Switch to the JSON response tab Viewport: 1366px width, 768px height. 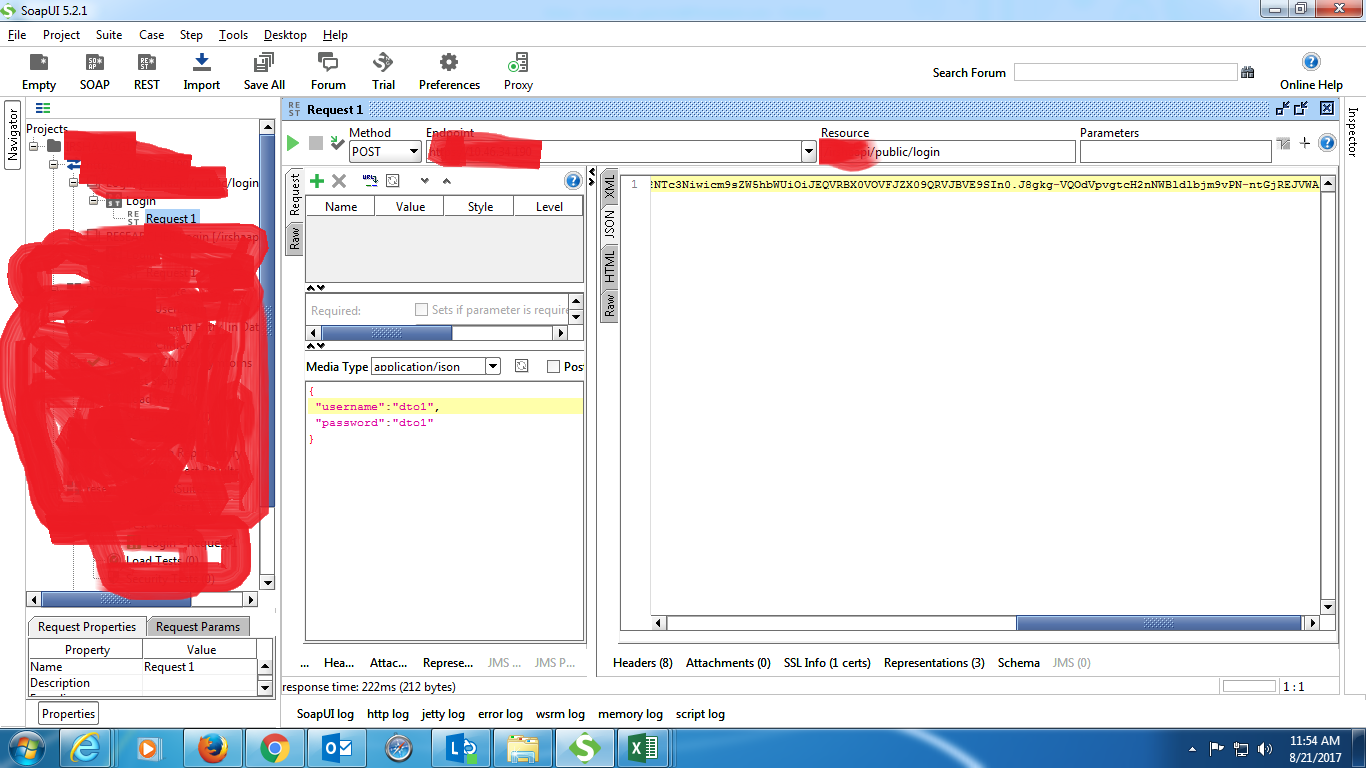click(x=609, y=225)
